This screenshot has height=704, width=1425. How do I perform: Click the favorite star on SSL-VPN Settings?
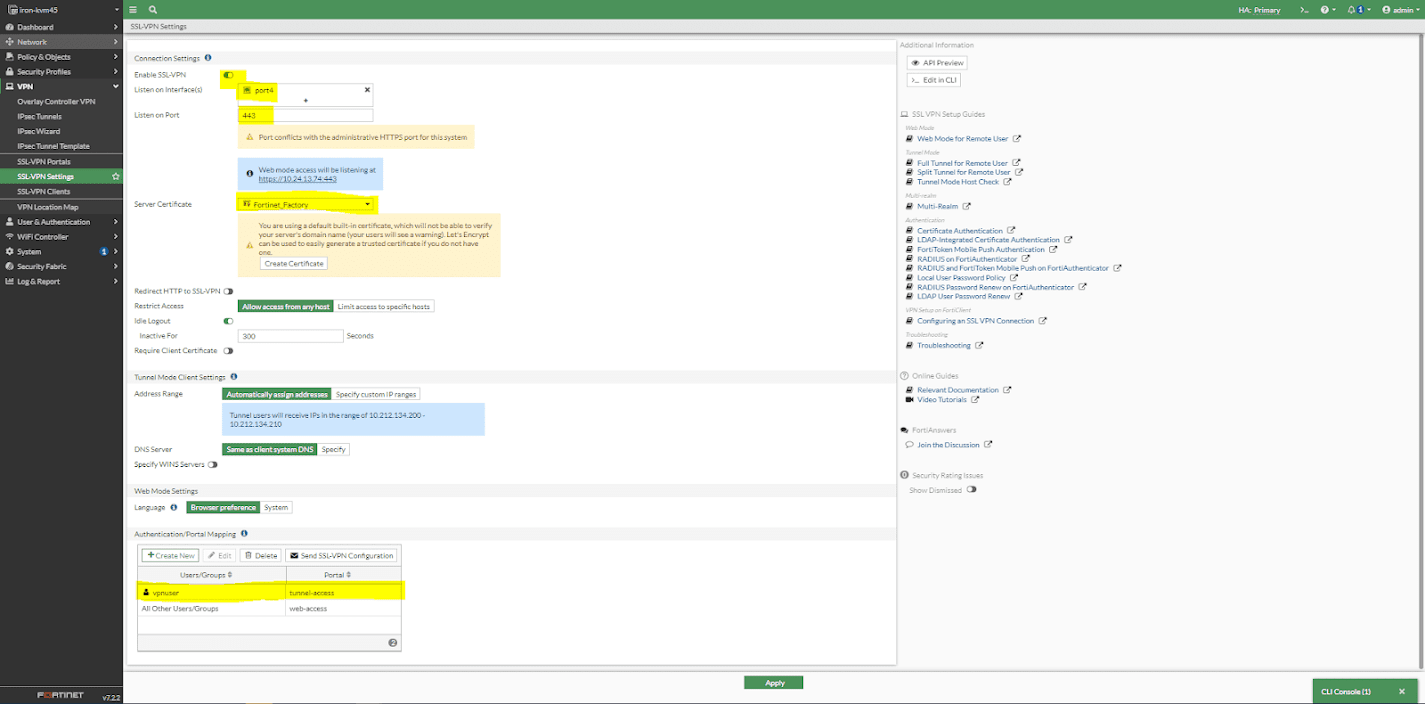[x=116, y=177]
